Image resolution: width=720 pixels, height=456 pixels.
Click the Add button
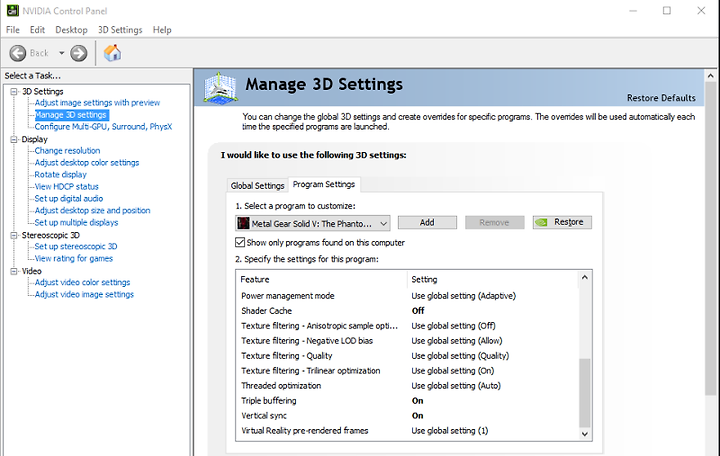tap(427, 222)
